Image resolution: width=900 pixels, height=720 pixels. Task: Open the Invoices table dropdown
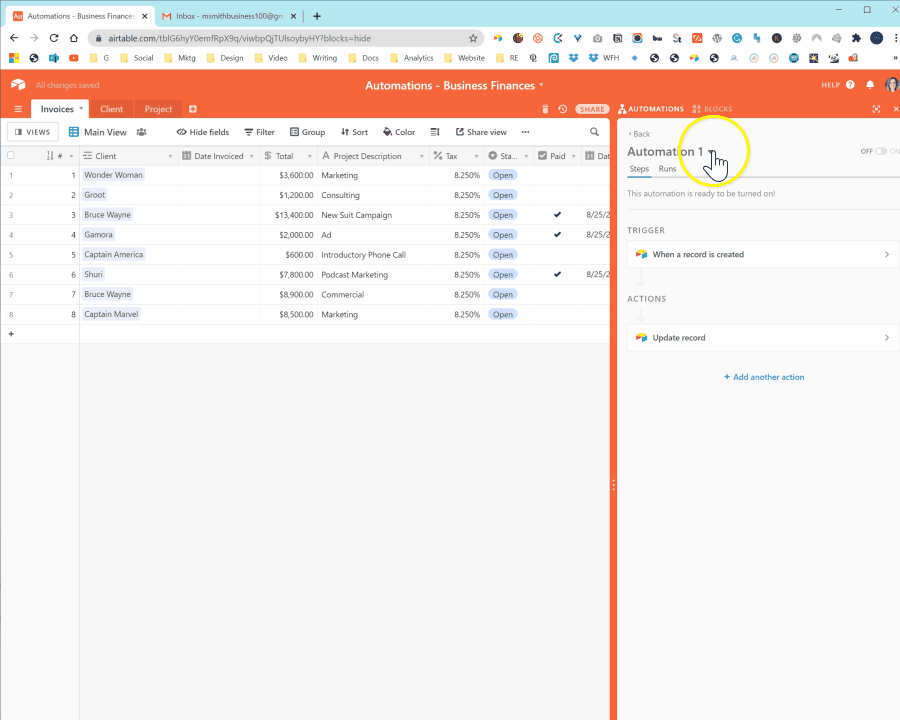pos(81,109)
